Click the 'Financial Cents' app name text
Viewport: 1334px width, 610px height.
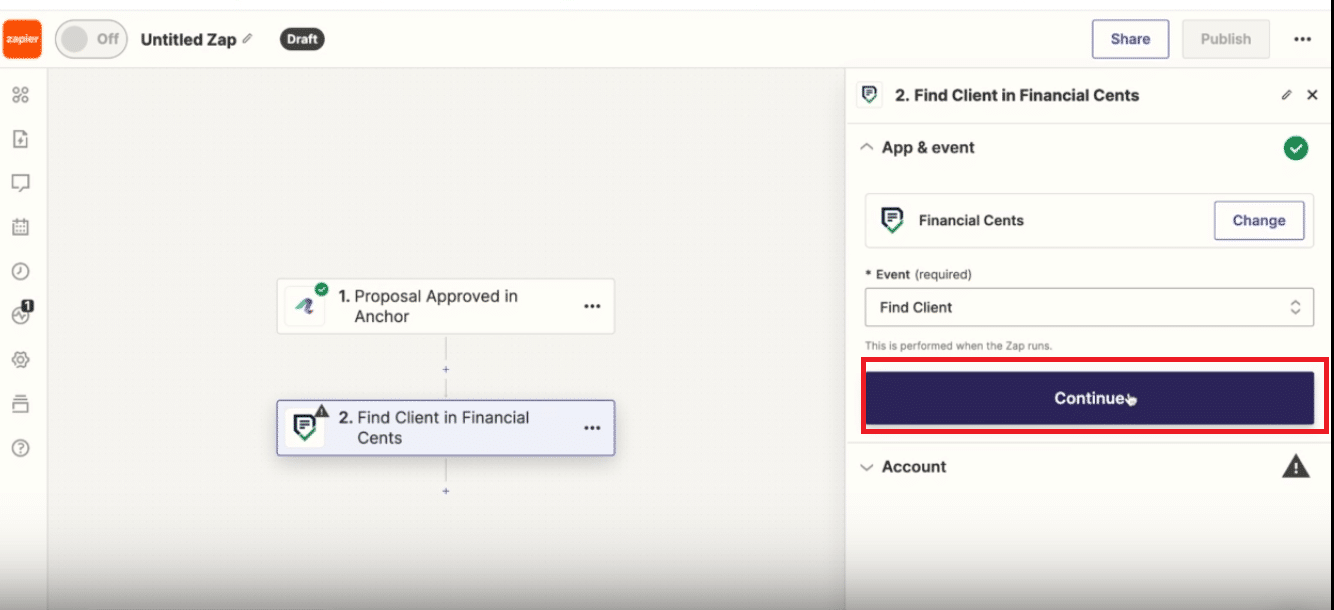click(x=971, y=220)
